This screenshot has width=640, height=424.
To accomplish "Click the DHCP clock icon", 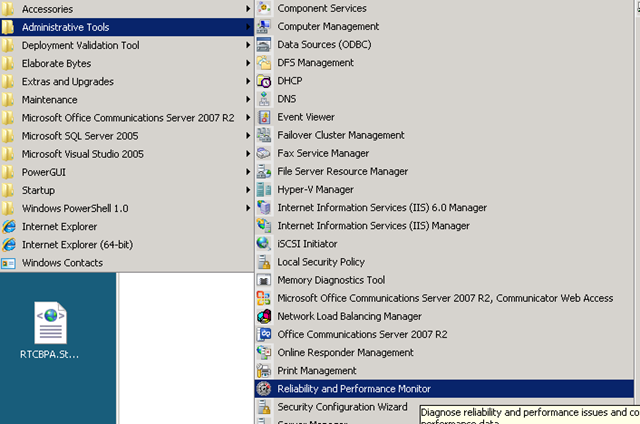I will coord(264,80).
